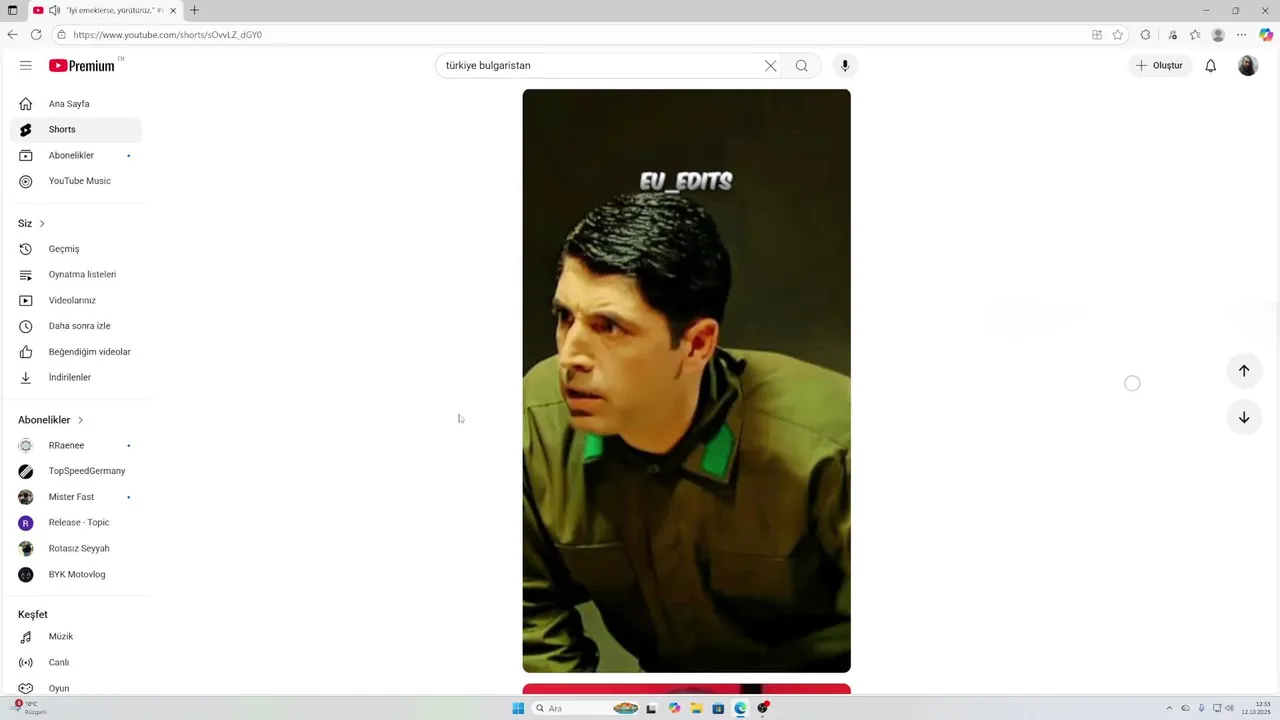Screen dimensions: 1280x720
Task: Open Beğendiğim videolar list
Action: (x=76, y=352)
